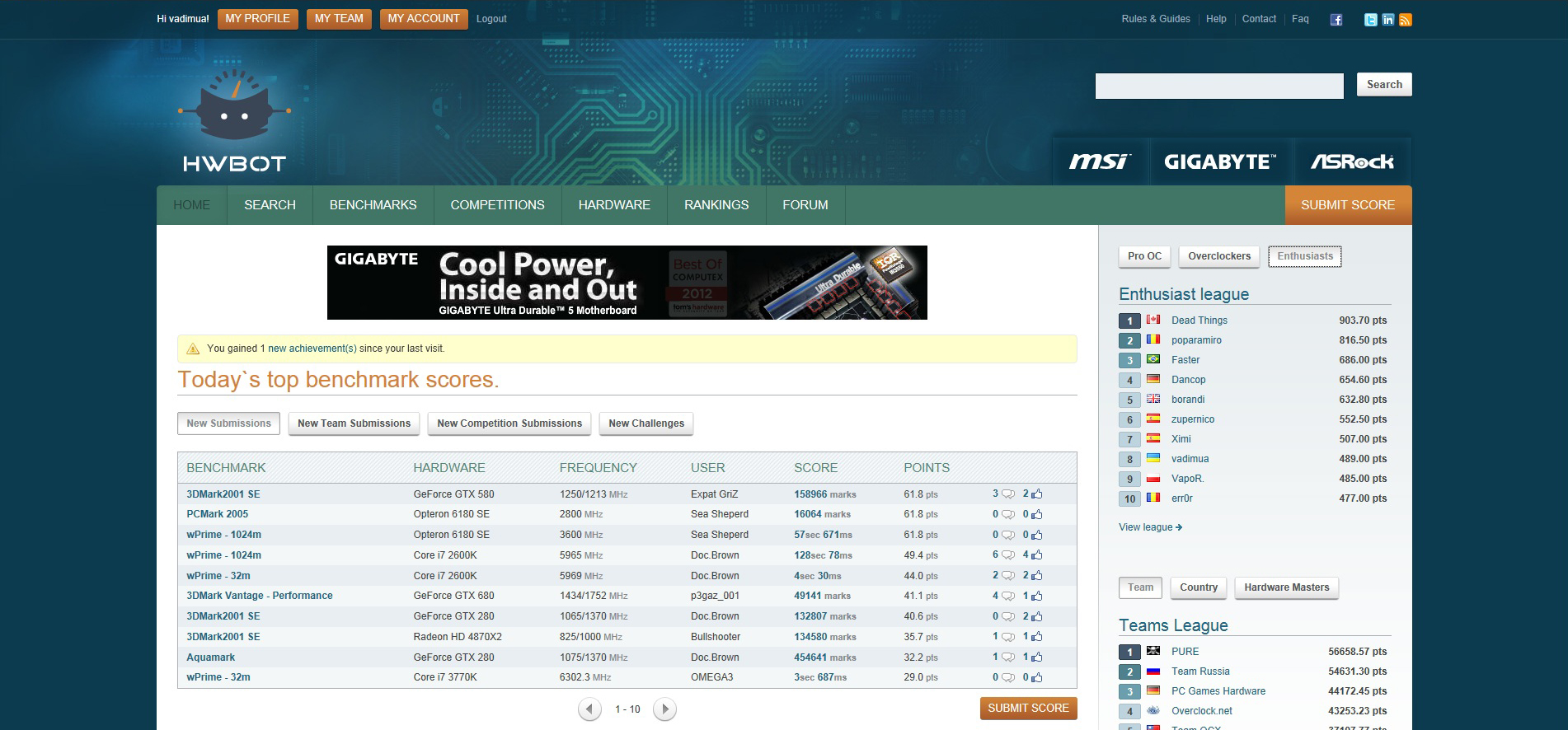Open the Twitter icon in header
The height and width of the screenshot is (730, 1568).
1370,20
